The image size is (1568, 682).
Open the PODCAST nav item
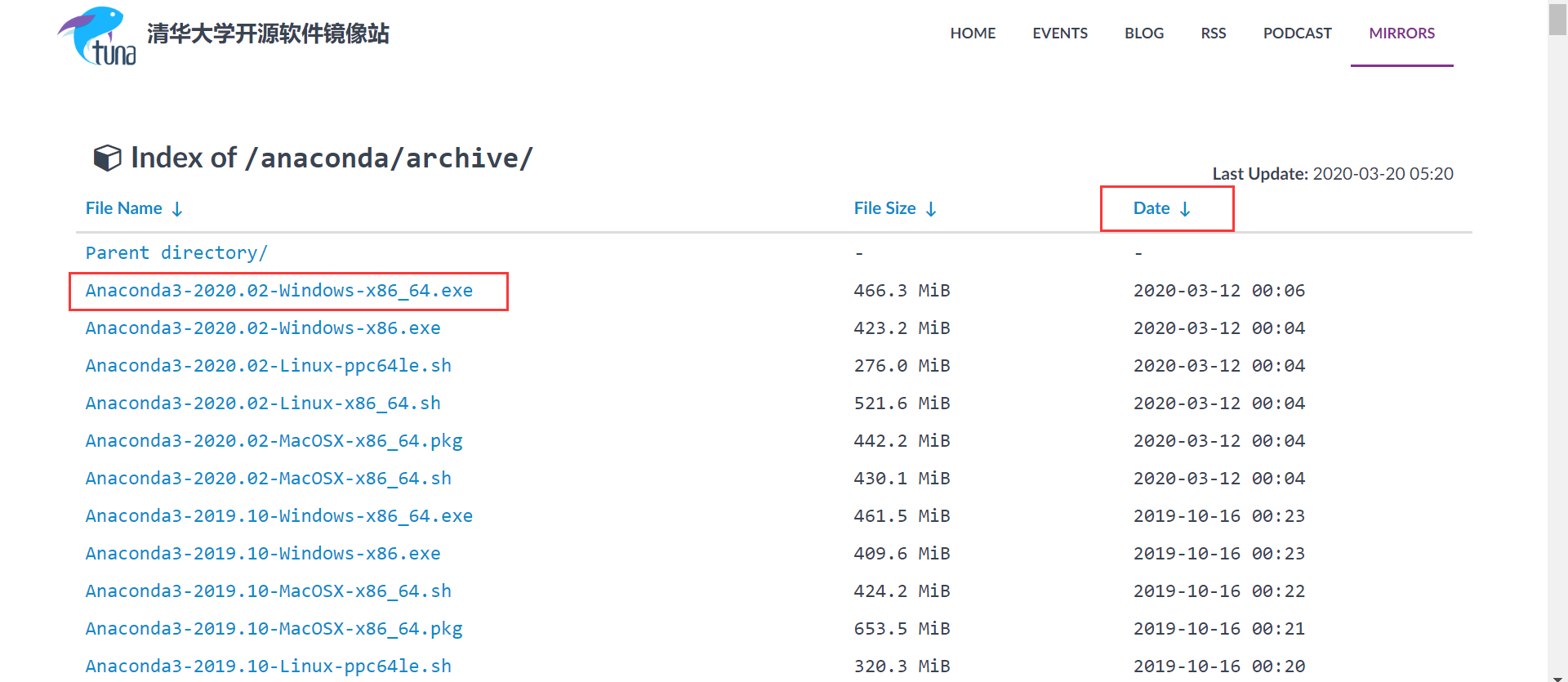[1298, 33]
